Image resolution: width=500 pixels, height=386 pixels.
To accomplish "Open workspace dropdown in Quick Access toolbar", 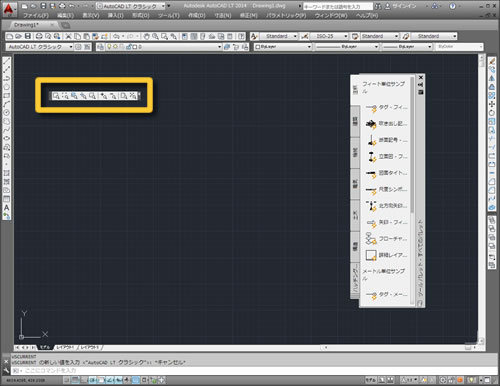I will pyautogui.click(x=130, y=6).
